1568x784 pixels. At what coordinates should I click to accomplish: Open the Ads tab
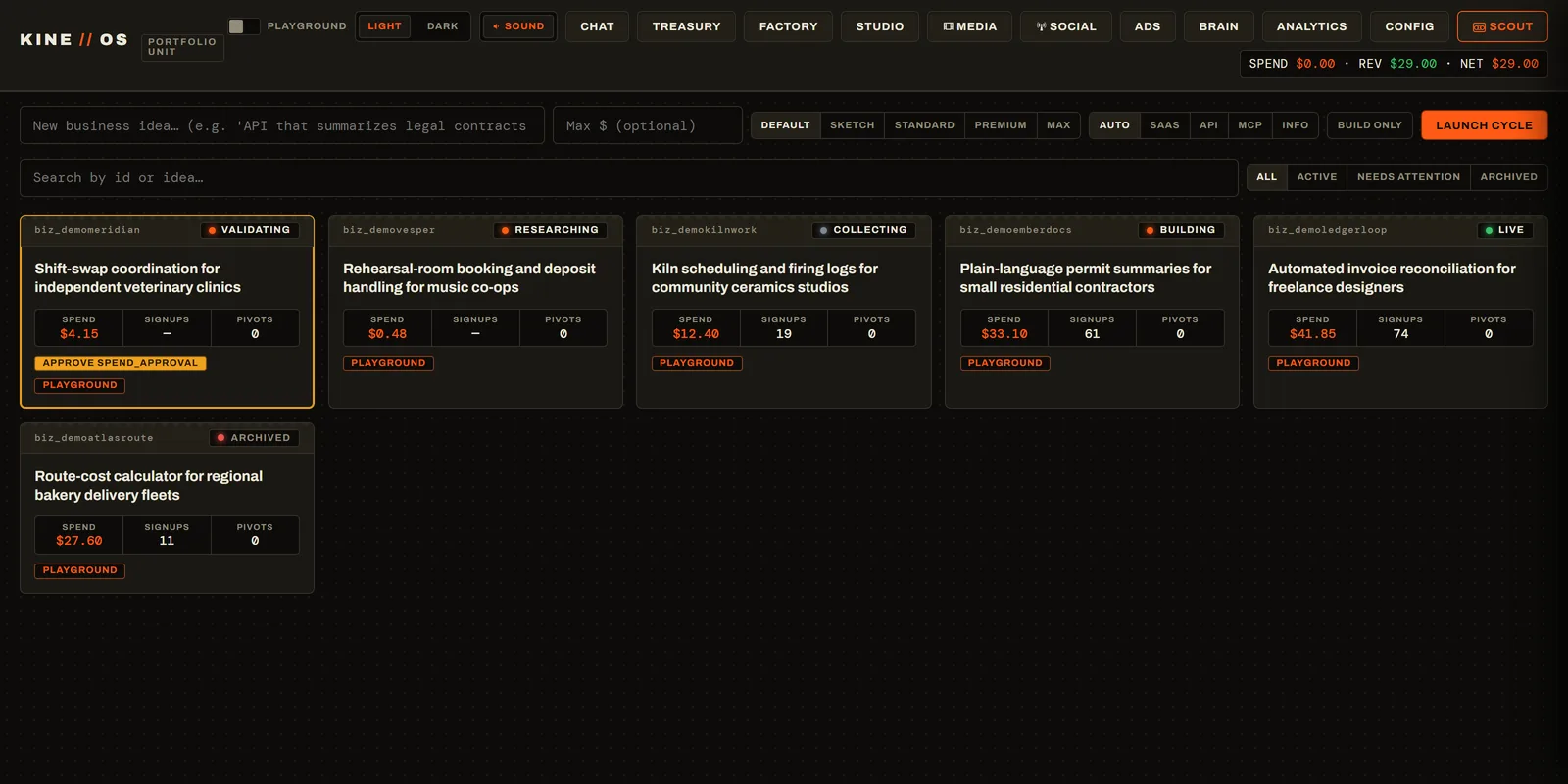tap(1148, 26)
